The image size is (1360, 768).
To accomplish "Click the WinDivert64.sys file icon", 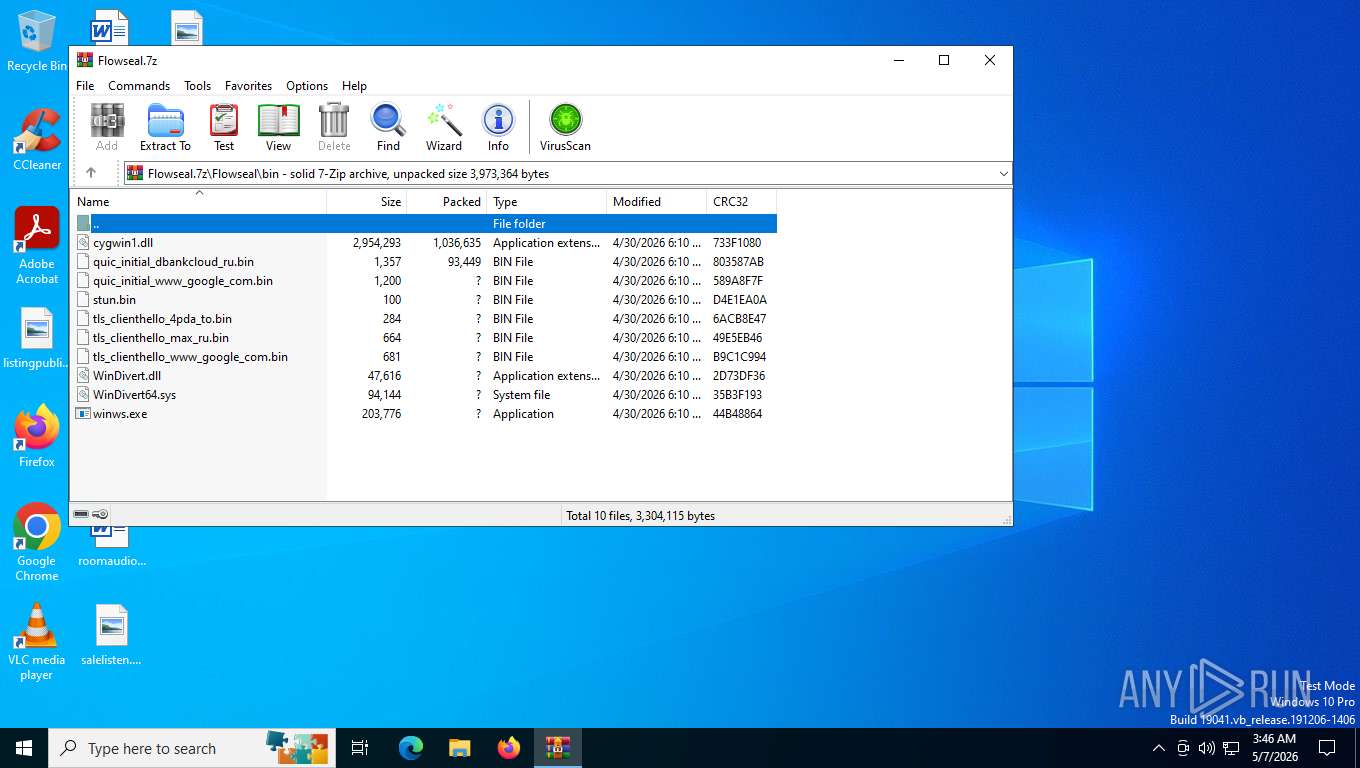I will point(83,395).
